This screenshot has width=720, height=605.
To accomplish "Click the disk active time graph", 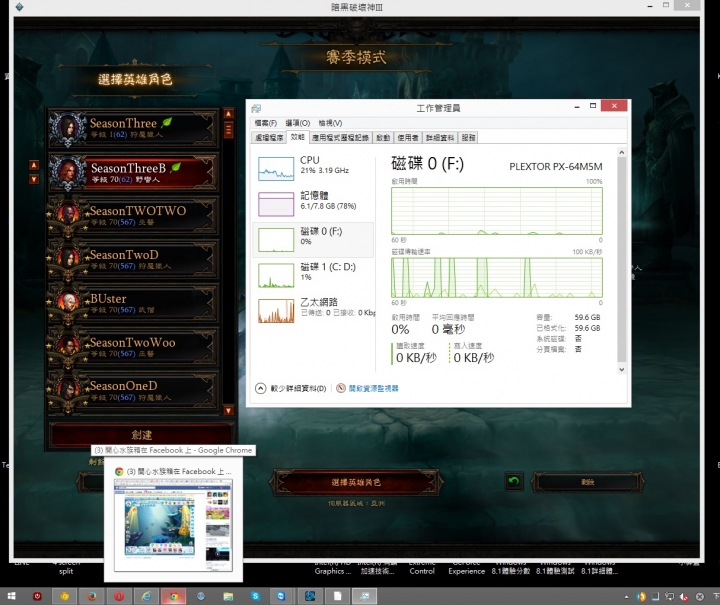I will [x=496, y=211].
